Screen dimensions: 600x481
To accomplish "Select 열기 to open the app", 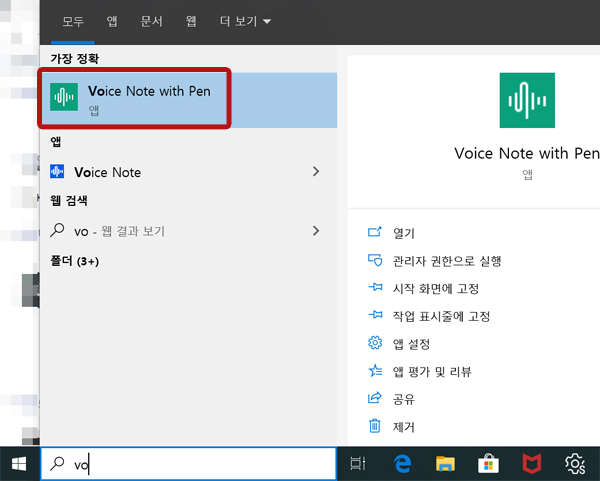I will [404, 233].
